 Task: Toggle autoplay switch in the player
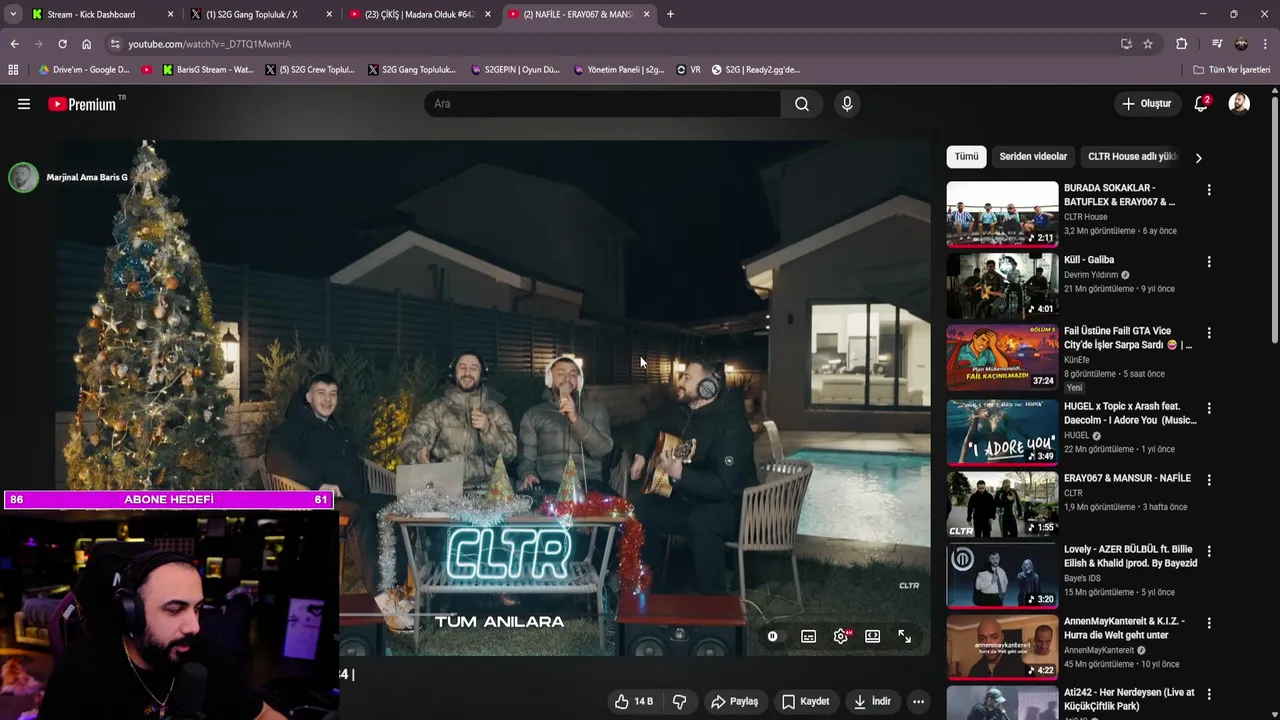click(x=772, y=636)
